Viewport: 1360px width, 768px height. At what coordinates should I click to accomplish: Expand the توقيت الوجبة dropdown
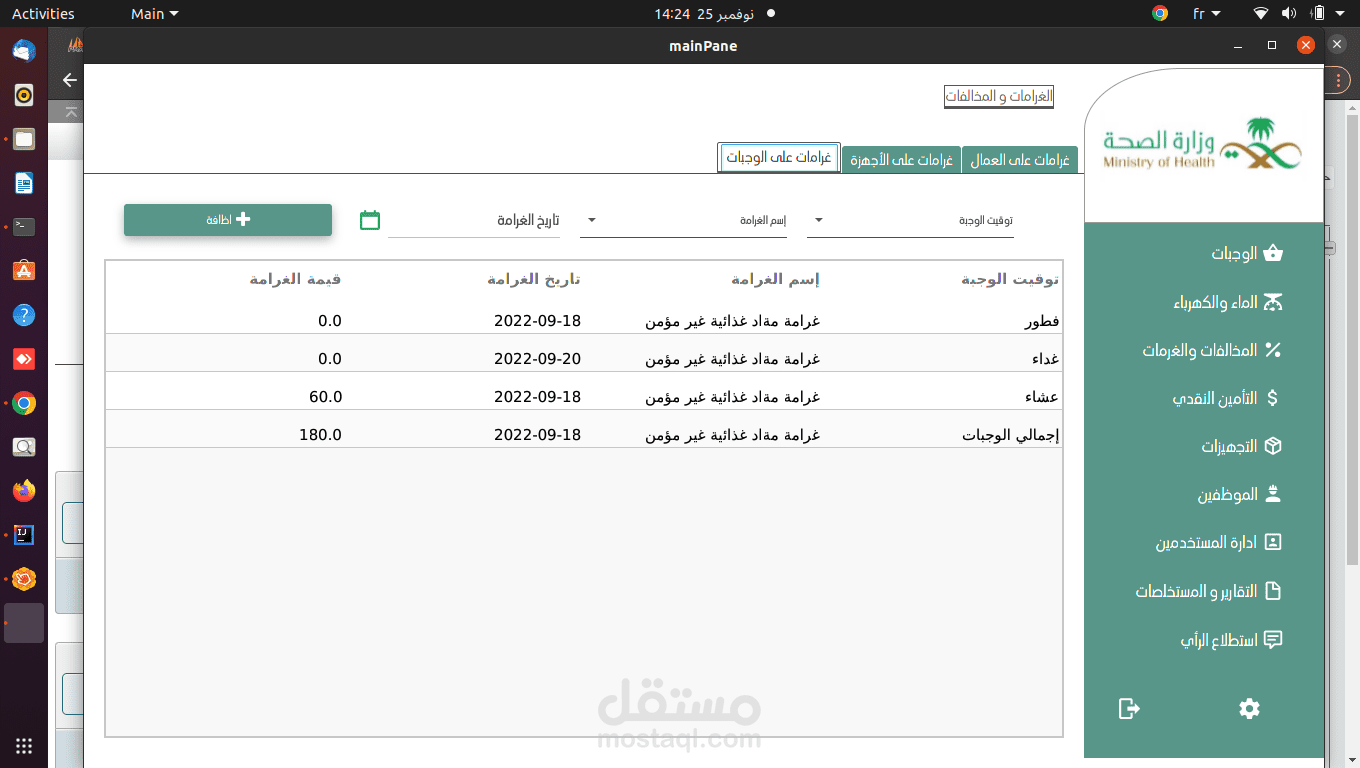tap(818, 220)
